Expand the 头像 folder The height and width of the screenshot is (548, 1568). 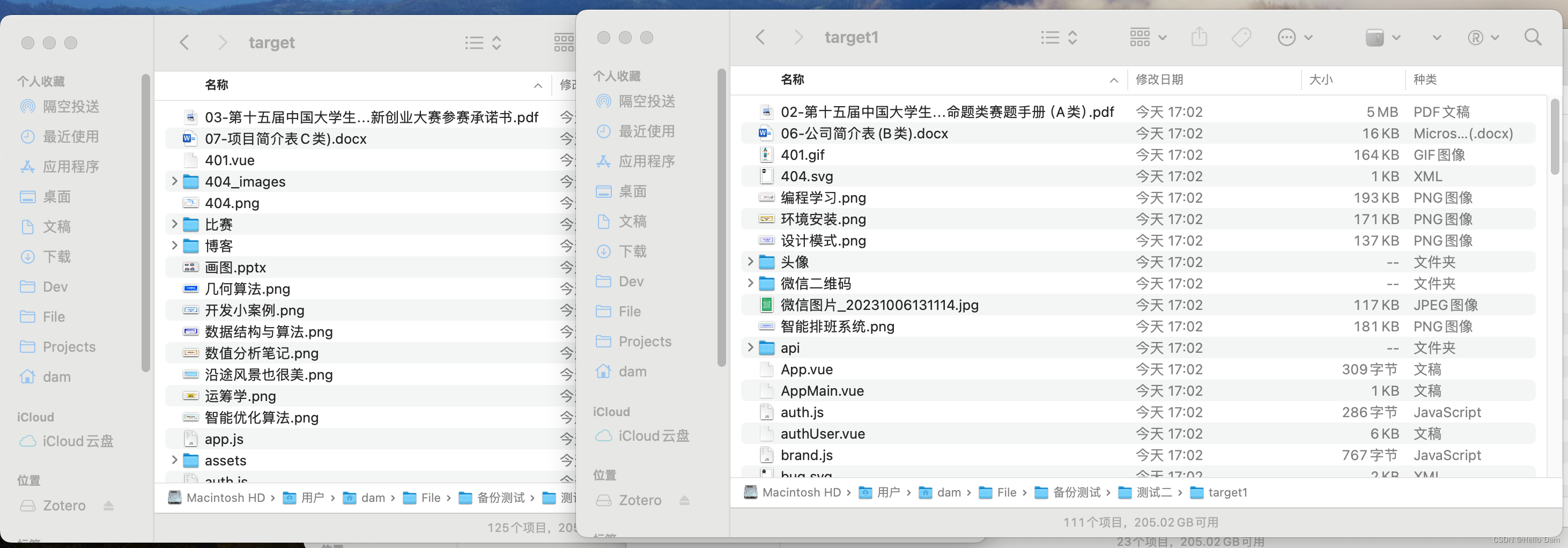[x=751, y=262]
